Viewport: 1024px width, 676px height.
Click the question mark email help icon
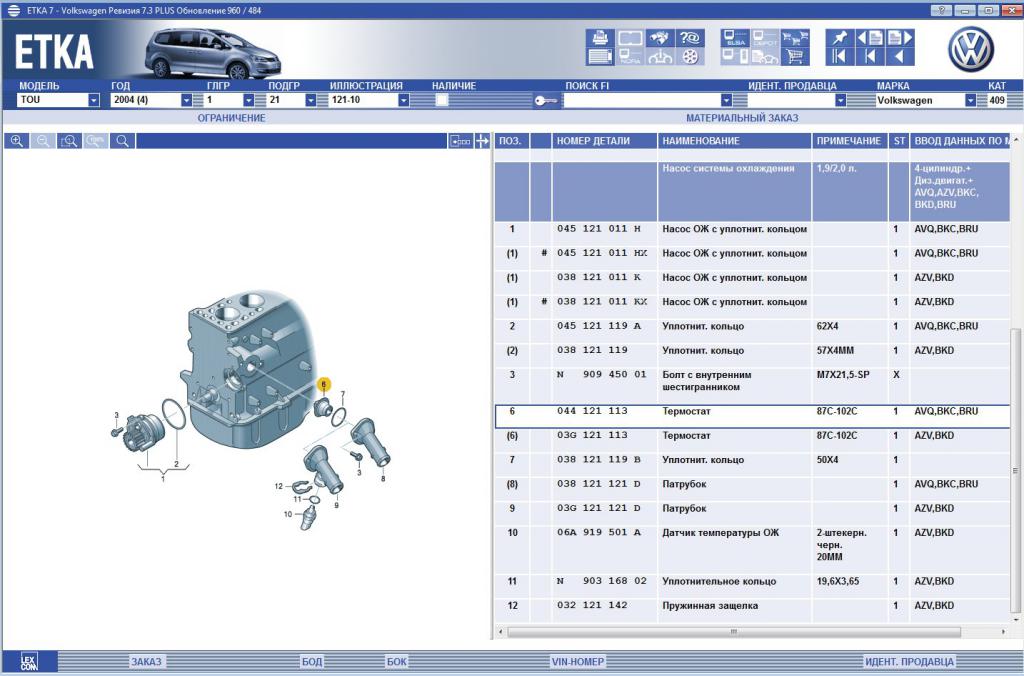pyautogui.click(x=690, y=38)
